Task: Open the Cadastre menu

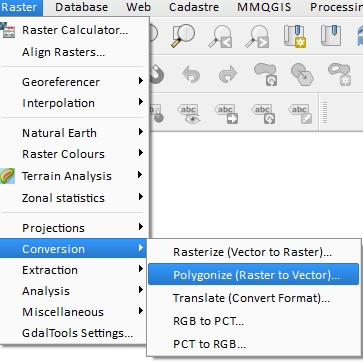Action: pos(194,7)
